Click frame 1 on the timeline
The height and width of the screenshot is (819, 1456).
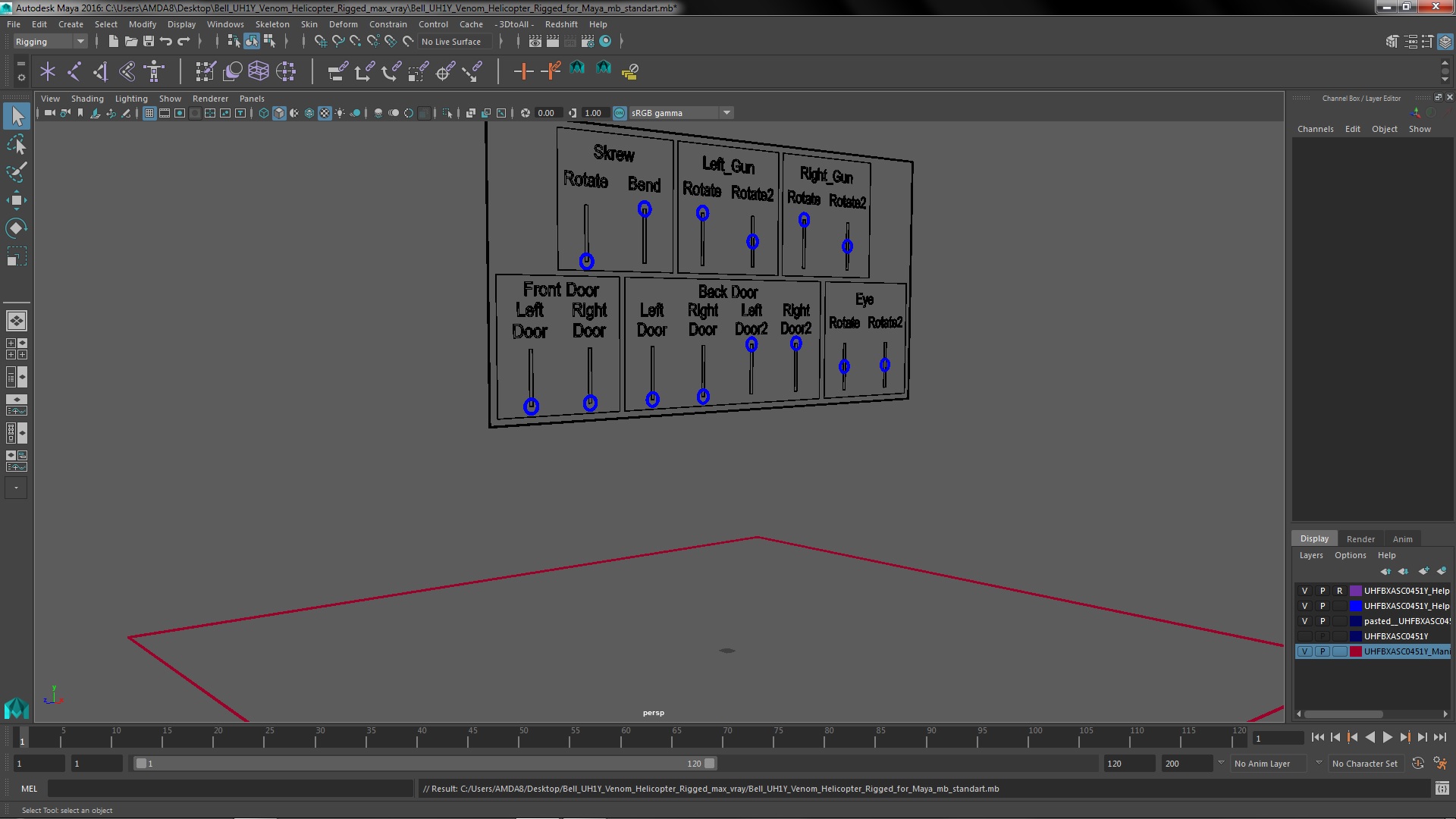(x=22, y=738)
